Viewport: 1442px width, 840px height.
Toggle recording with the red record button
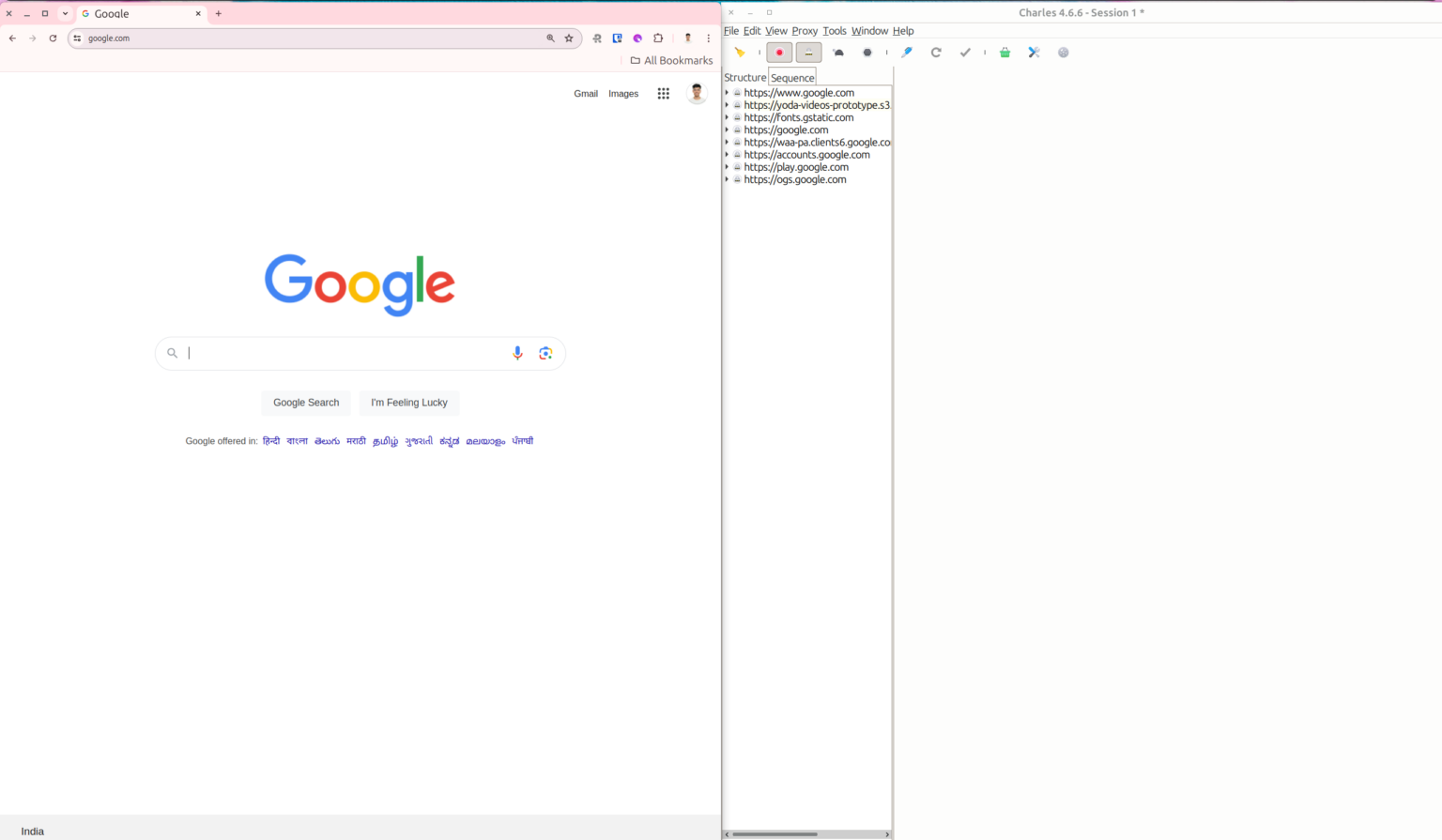click(779, 52)
